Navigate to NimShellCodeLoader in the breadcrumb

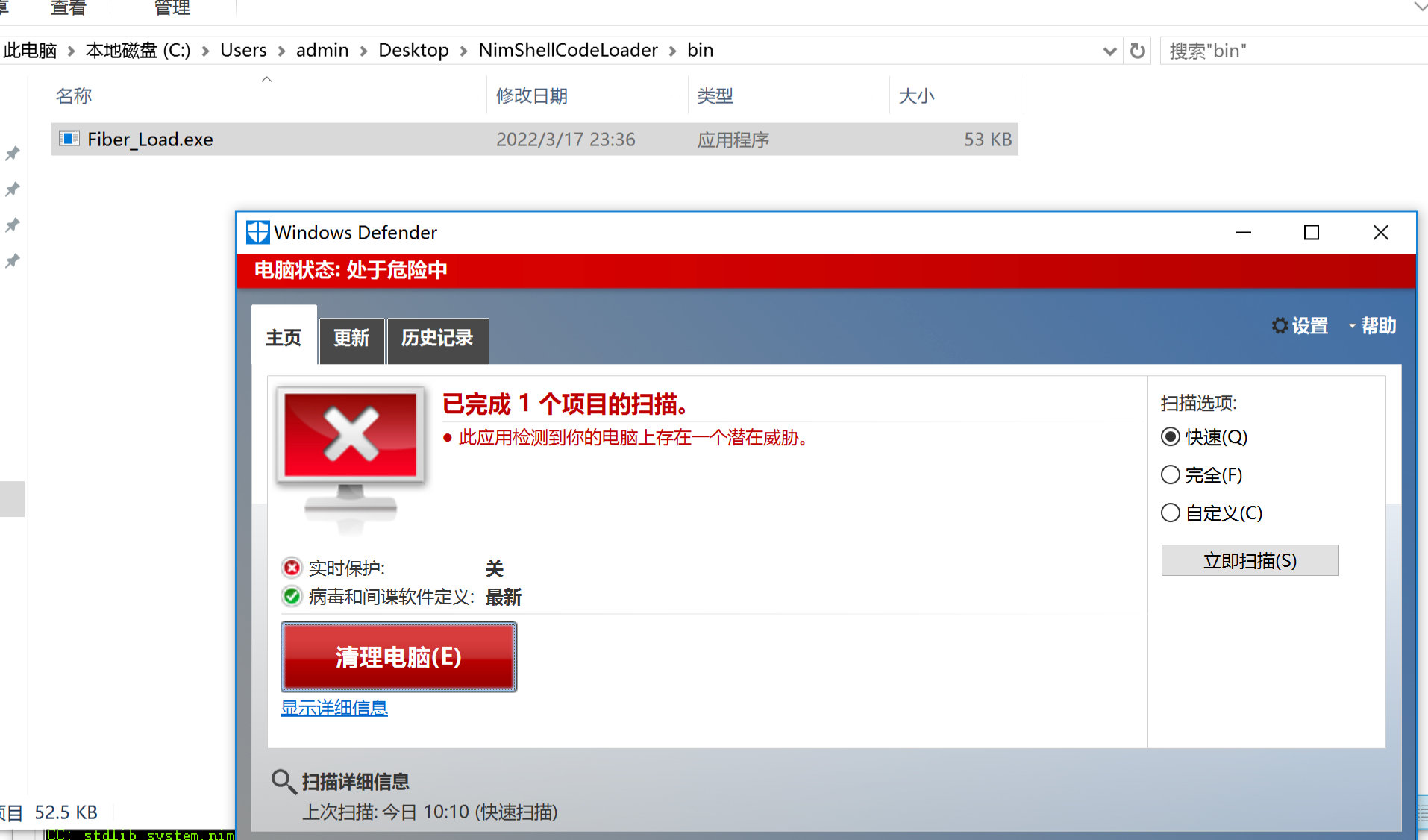tap(568, 50)
